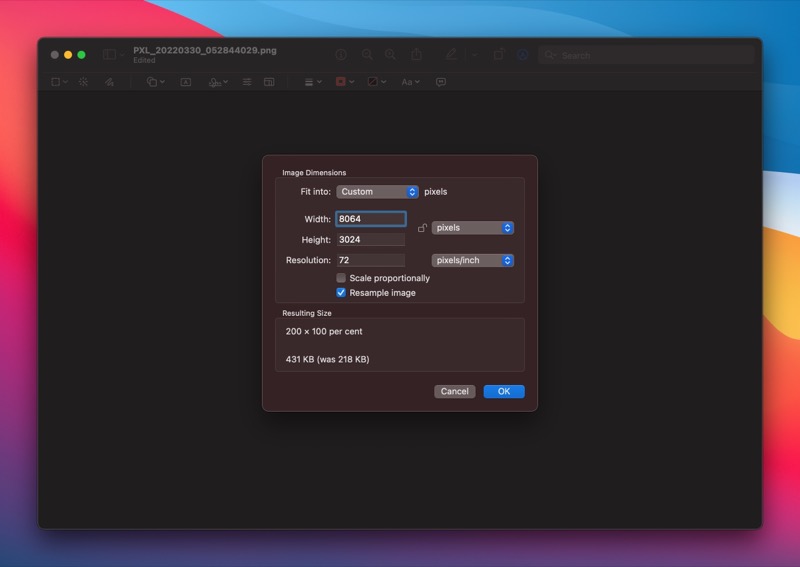
Task: Click the OK button
Action: pos(504,391)
